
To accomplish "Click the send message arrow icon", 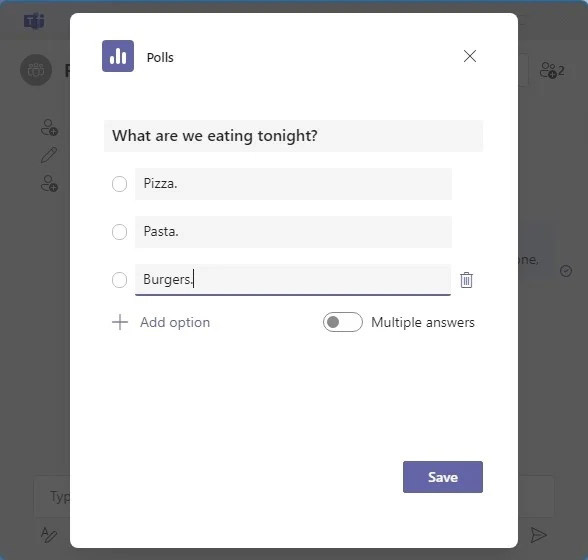I will click(x=538, y=535).
